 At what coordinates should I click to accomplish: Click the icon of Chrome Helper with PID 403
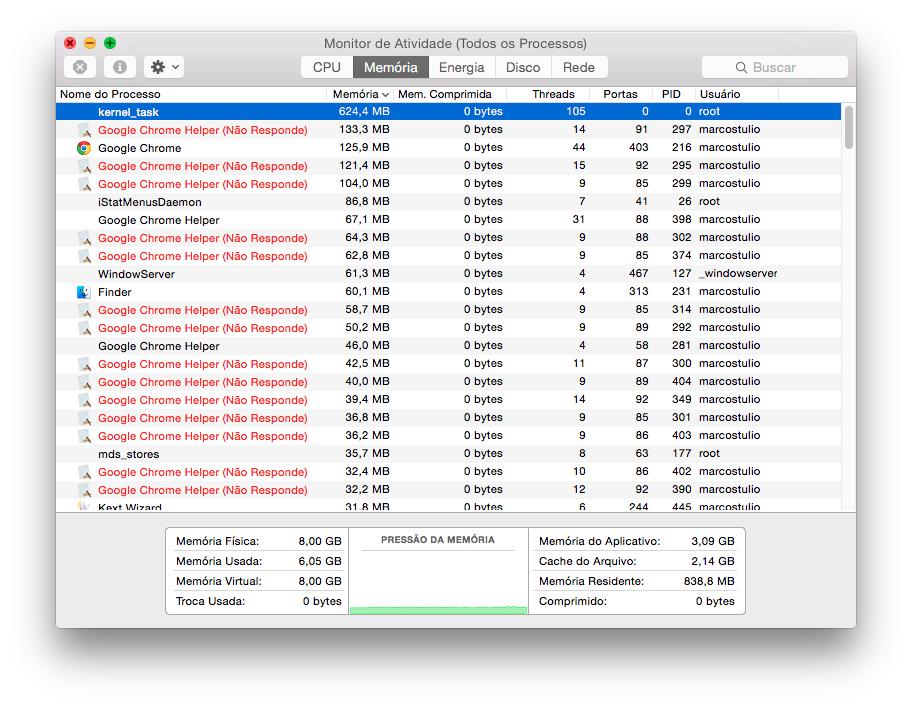pos(85,436)
